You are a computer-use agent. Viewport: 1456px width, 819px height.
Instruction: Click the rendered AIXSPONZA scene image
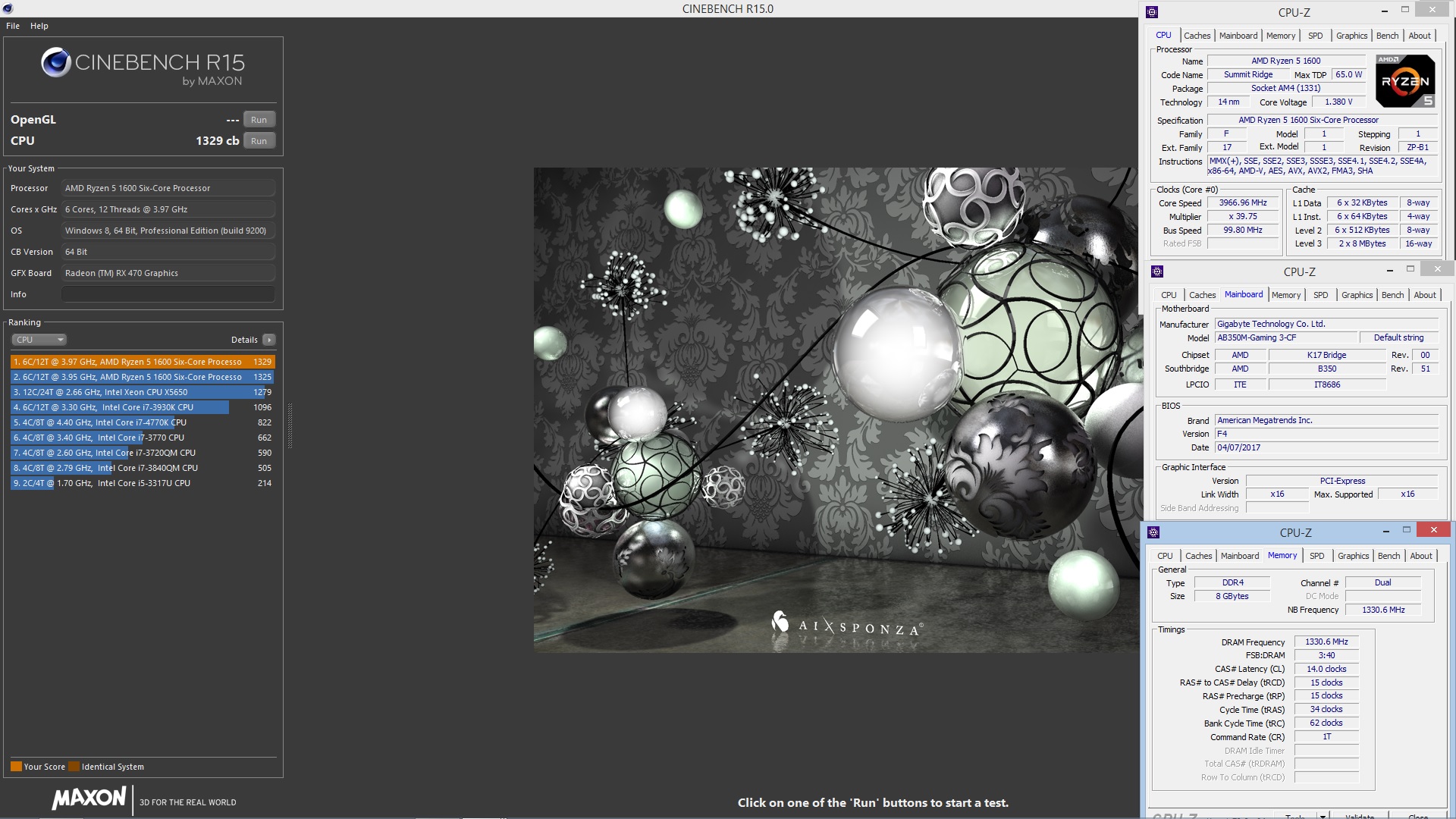pyautogui.click(x=836, y=409)
